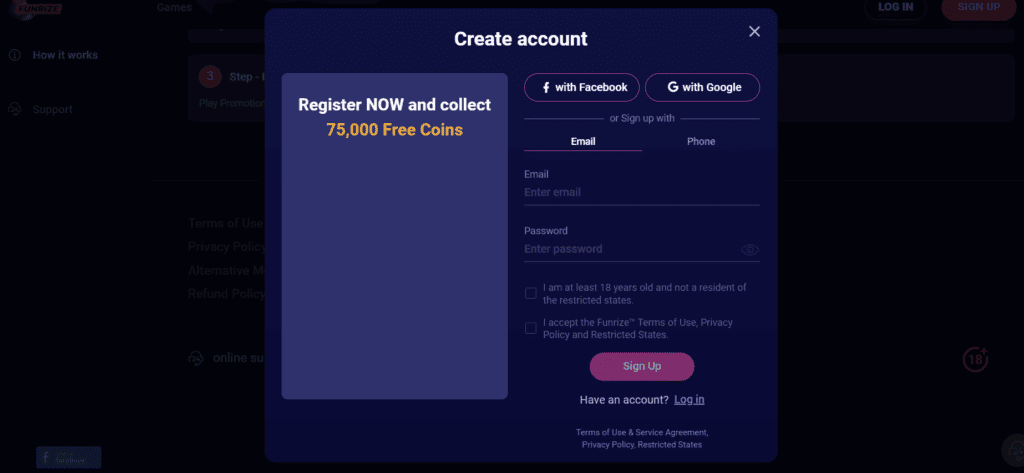This screenshot has height=473, width=1024.
Task: Click the 18+ age badge icon
Action: tap(975, 359)
